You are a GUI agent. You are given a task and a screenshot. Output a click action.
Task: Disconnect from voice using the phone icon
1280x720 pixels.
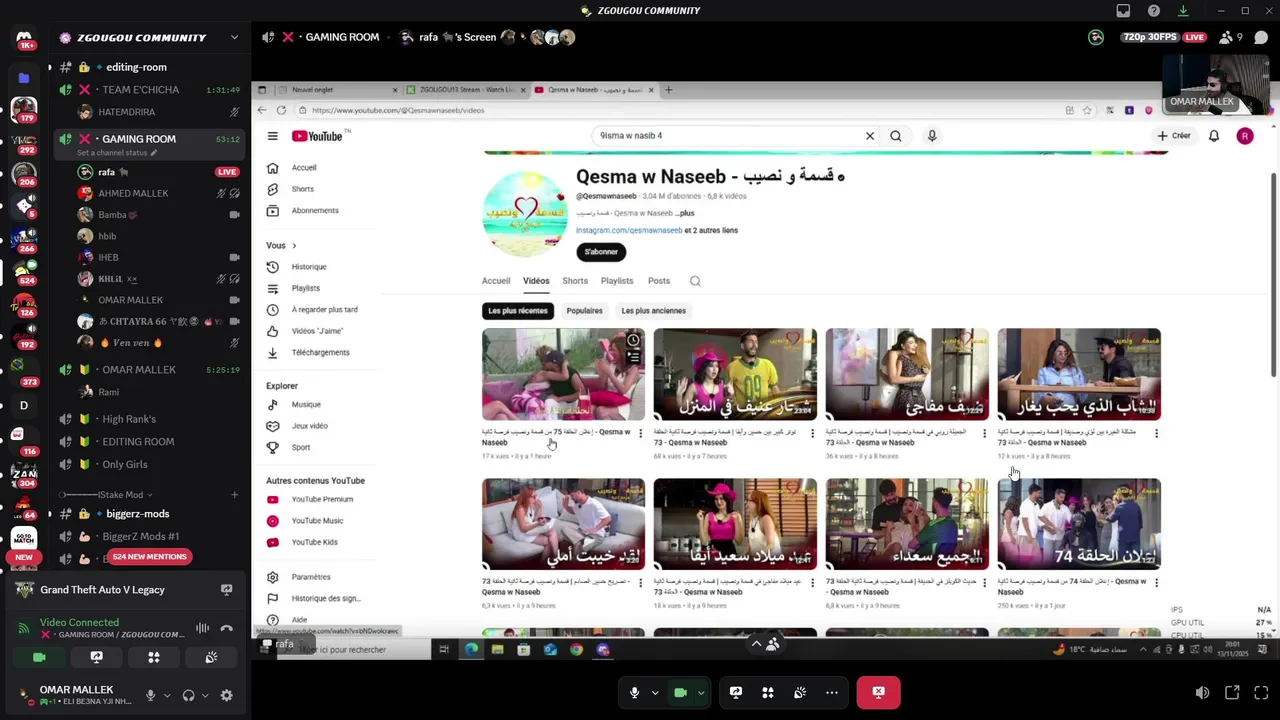(226, 628)
